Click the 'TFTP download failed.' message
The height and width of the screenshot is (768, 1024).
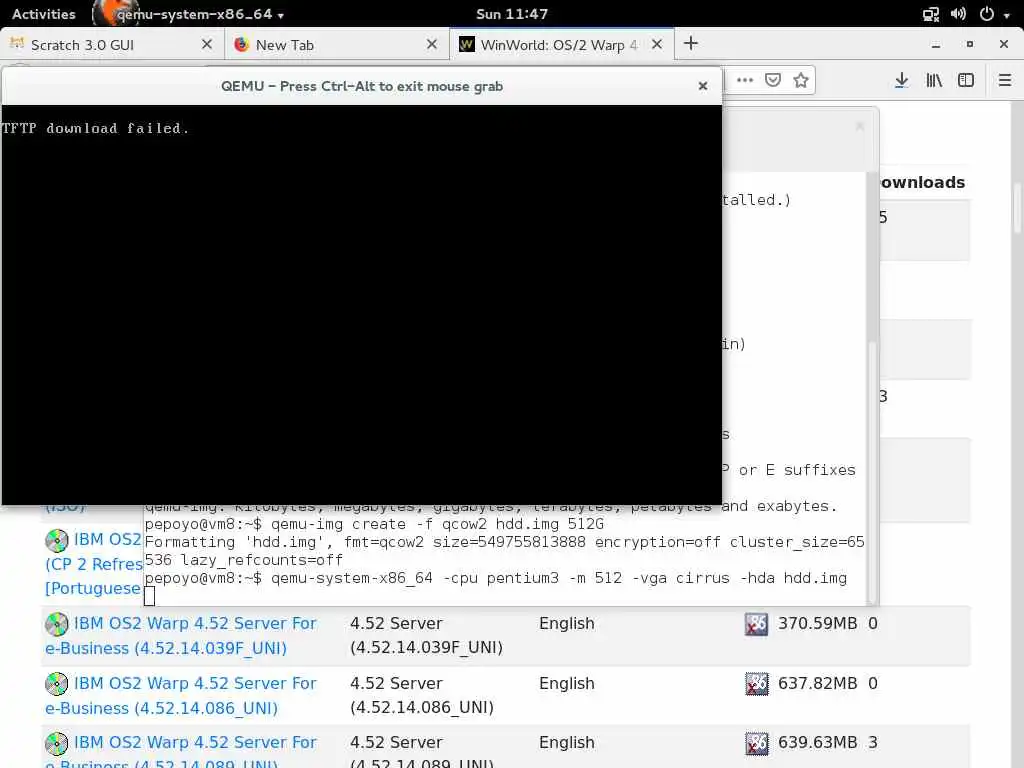pos(95,129)
